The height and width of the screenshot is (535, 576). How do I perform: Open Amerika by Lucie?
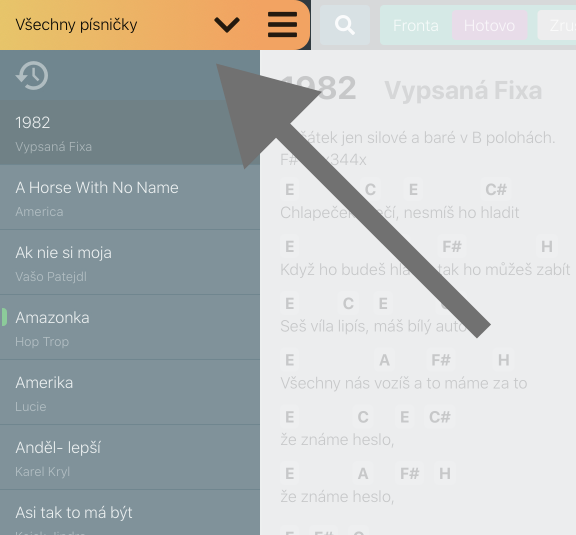click(x=130, y=393)
